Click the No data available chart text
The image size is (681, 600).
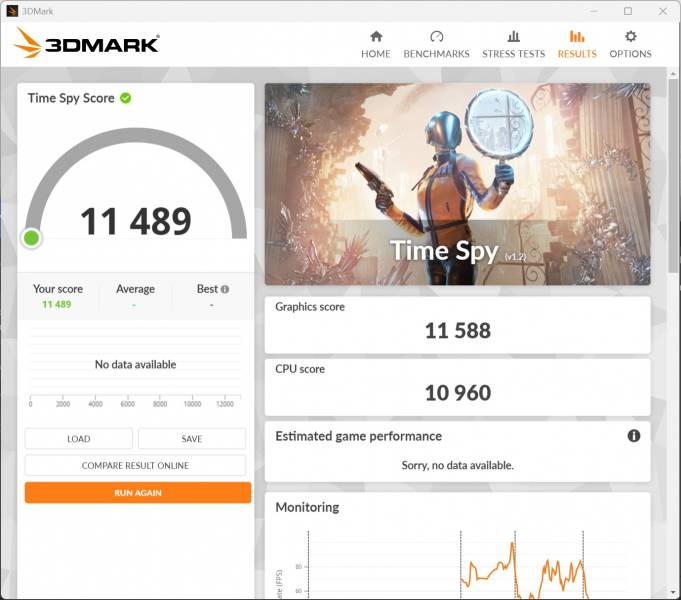point(136,365)
